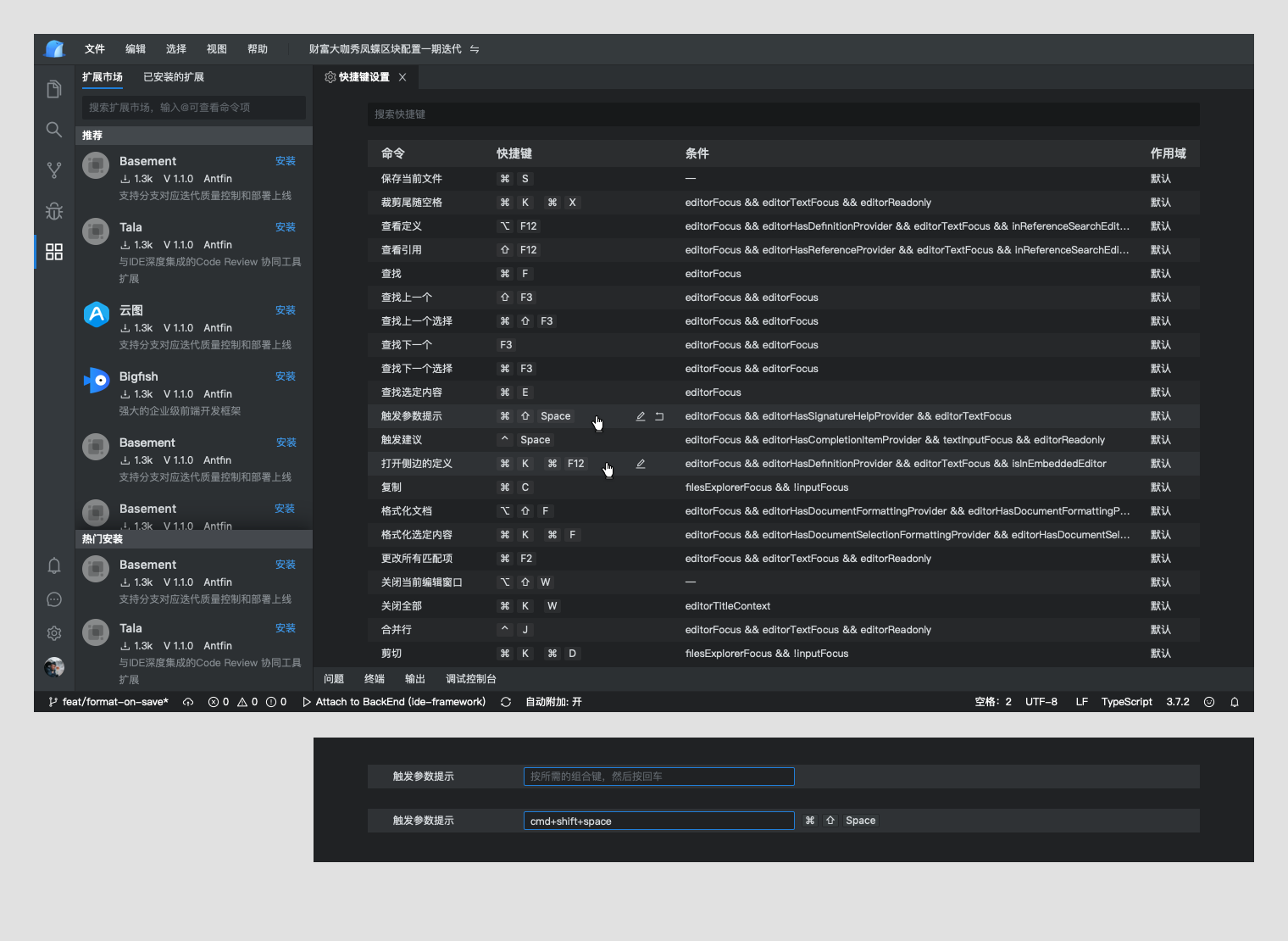Click the Bigfish extension logo
The height and width of the screenshot is (941, 1288).
[97, 381]
